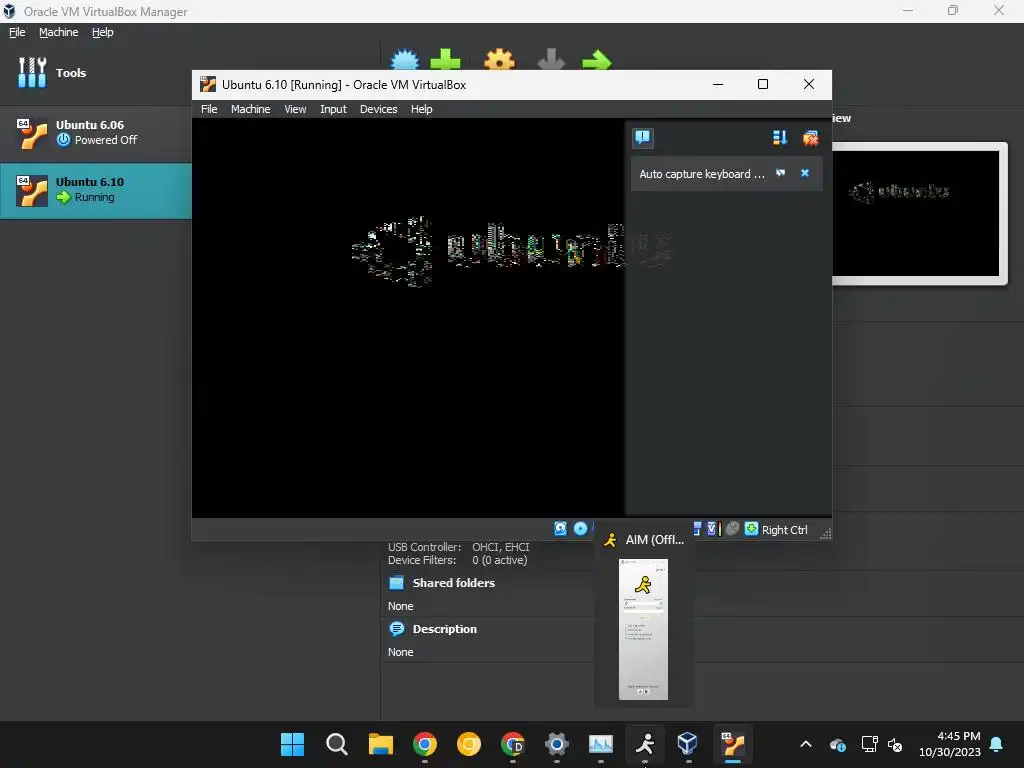The width and height of the screenshot is (1024, 768).
Task: Click the AIM window preview thumbnail
Action: point(643,629)
